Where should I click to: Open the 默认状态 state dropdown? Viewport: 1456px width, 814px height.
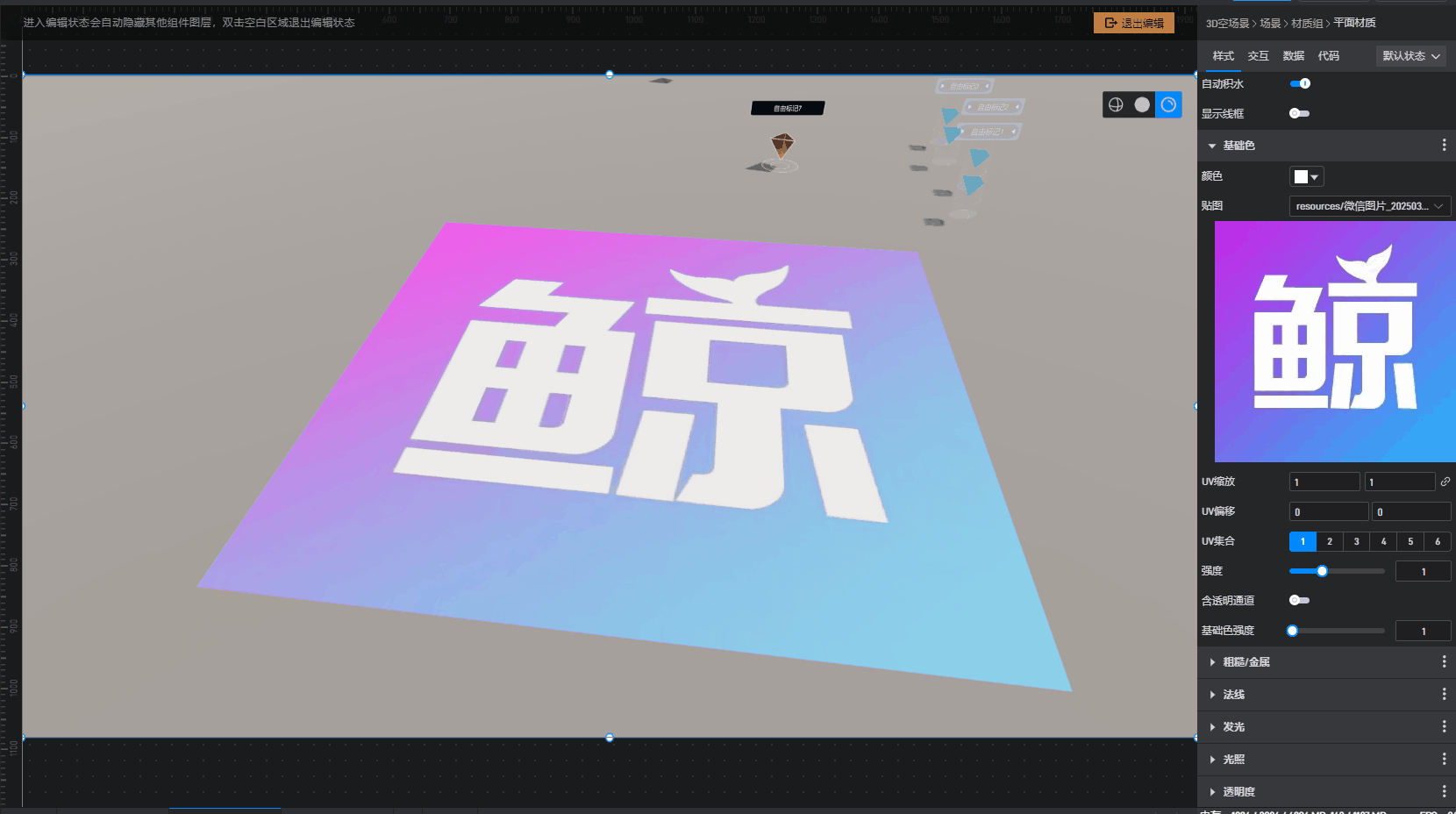pyautogui.click(x=1411, y=56)
